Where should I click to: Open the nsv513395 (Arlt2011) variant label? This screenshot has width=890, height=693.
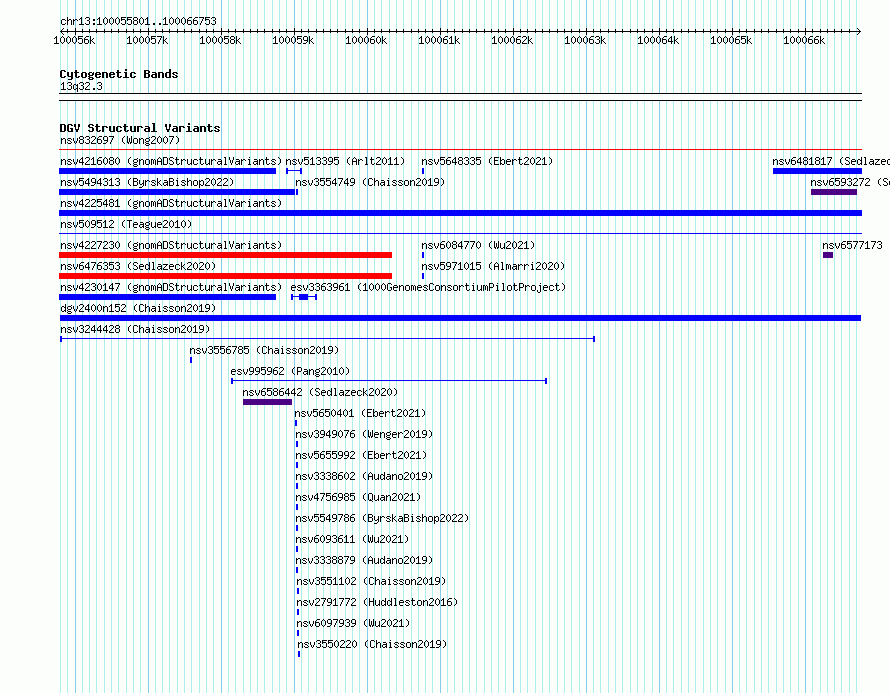click(x=345, y=161)
